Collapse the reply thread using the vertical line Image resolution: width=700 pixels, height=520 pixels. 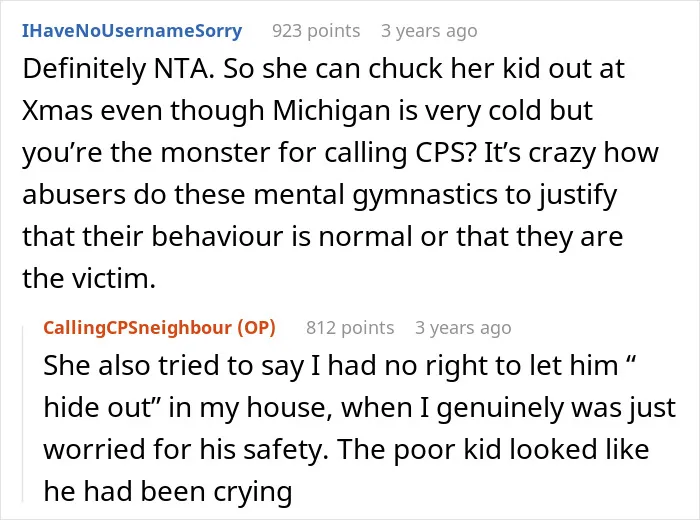pyautogui.click(x=23, y=413)
